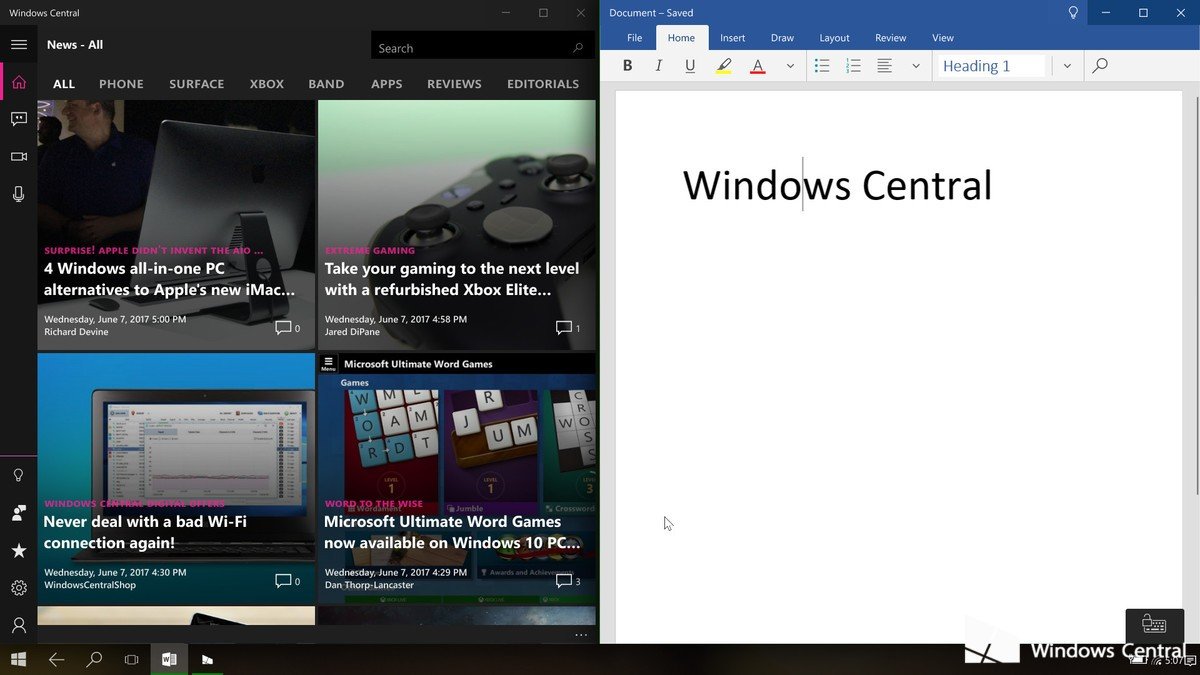This screenshot has width=1200, height=675.
Task: Open the Tell Me lightbulb in Word title bar
Action: tap(1074, 13)
